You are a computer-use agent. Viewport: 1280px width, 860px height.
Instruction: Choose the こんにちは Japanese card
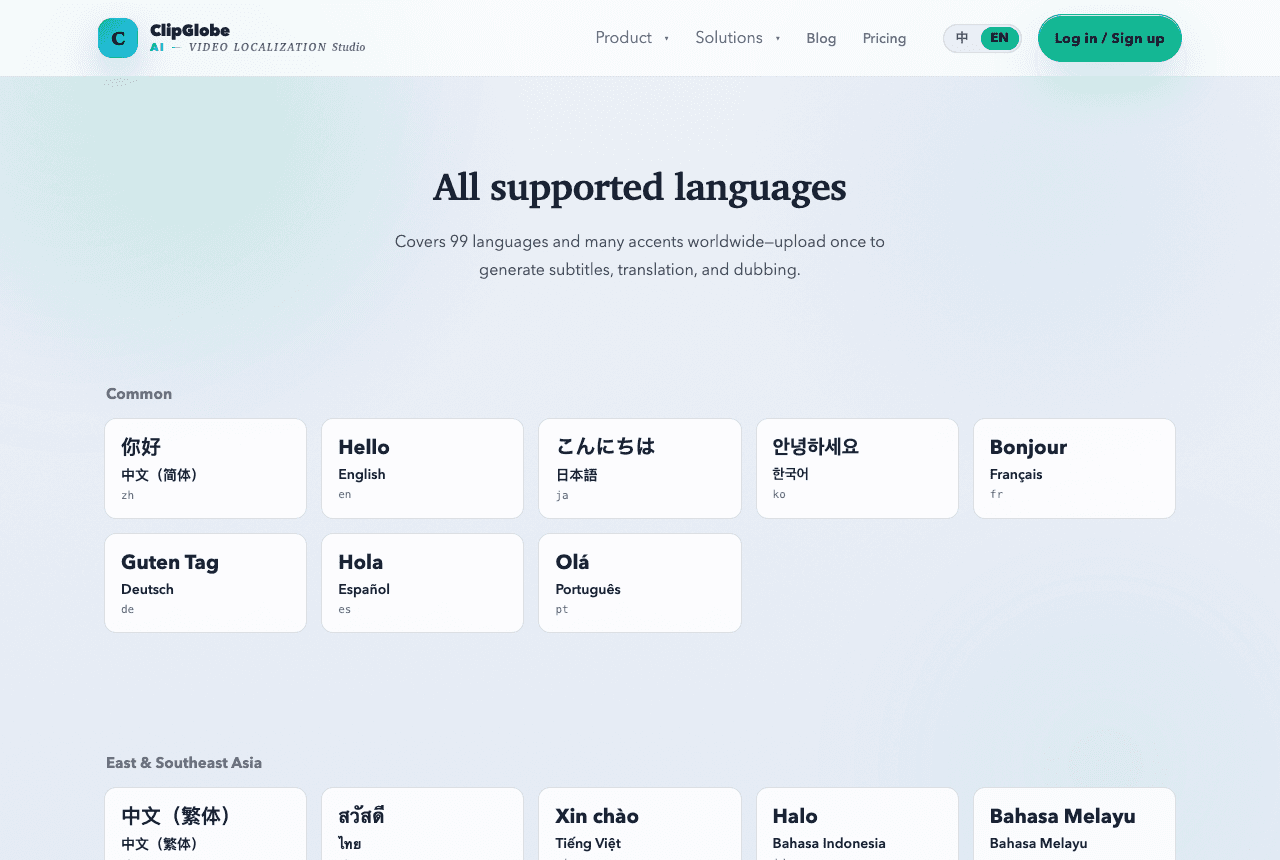[640, 468]
